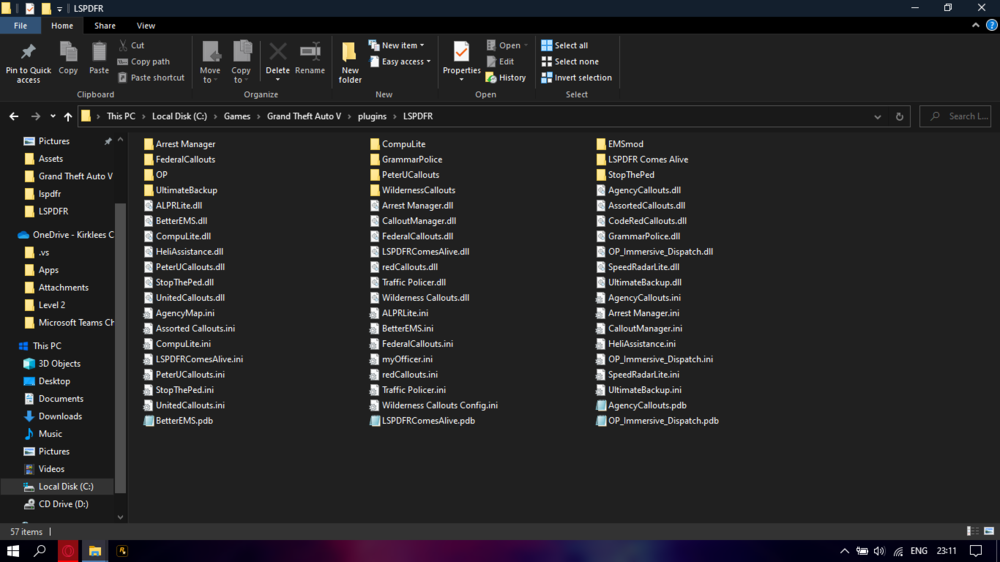Open the File tab

[20, 26]
